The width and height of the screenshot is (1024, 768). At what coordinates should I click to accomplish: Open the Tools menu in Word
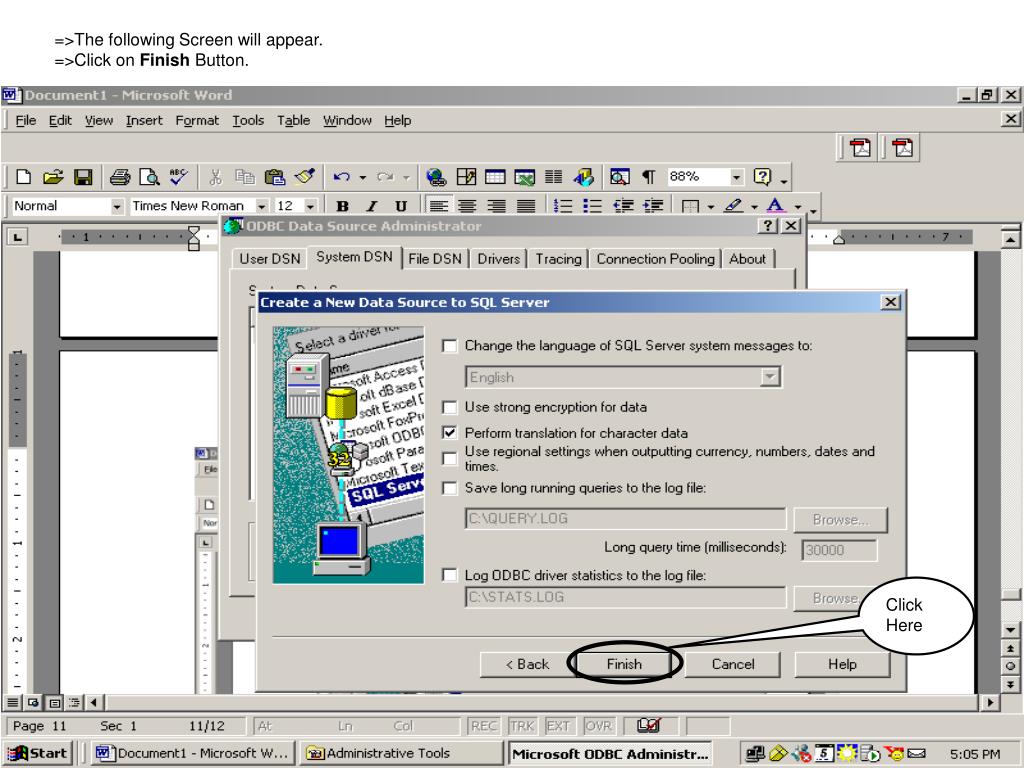(248, 120)
